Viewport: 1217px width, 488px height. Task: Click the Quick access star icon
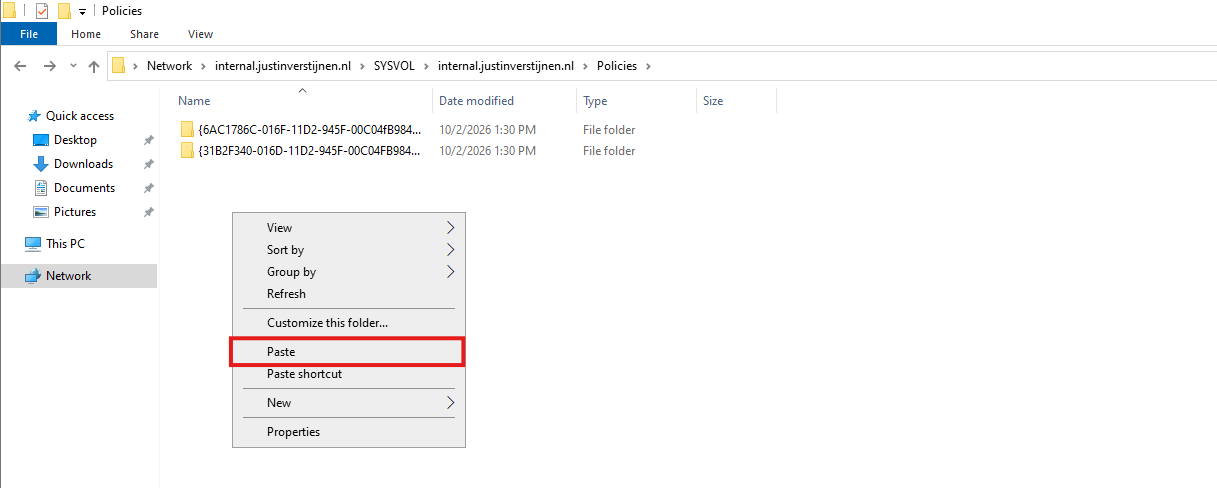33,116
